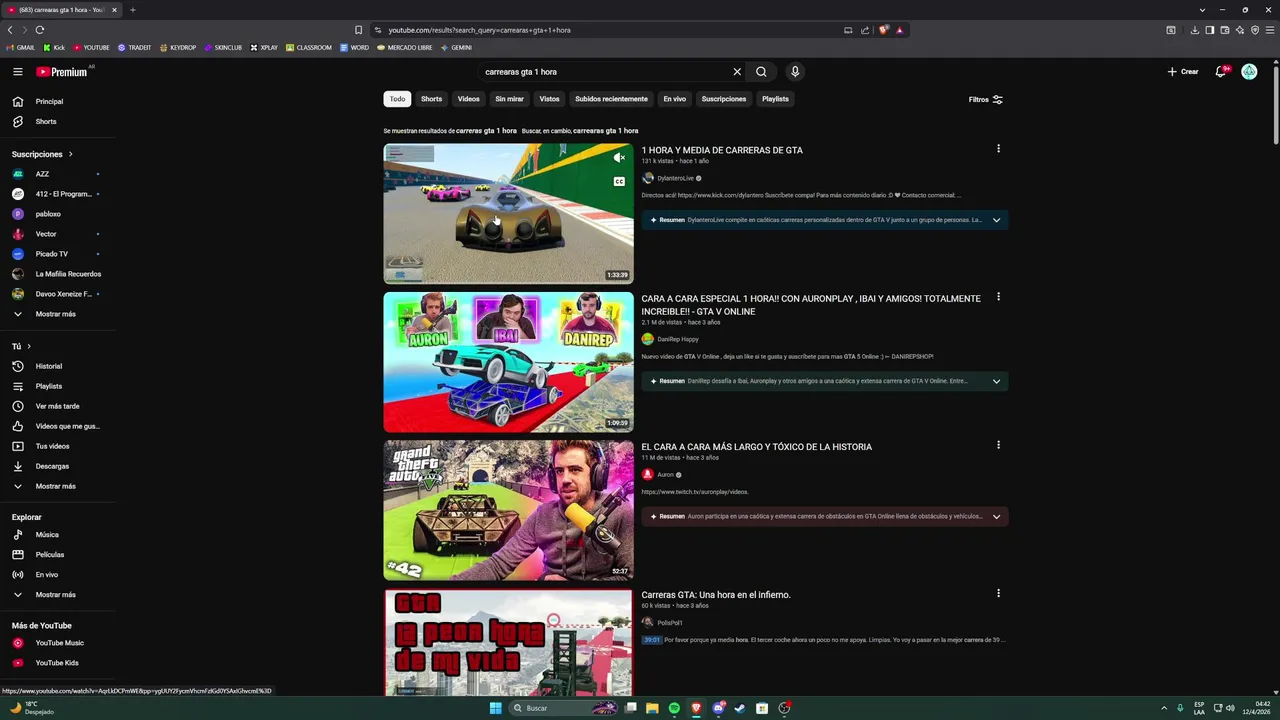
Task: Select the Sin mirar filter chip
Action: [509, 99]
